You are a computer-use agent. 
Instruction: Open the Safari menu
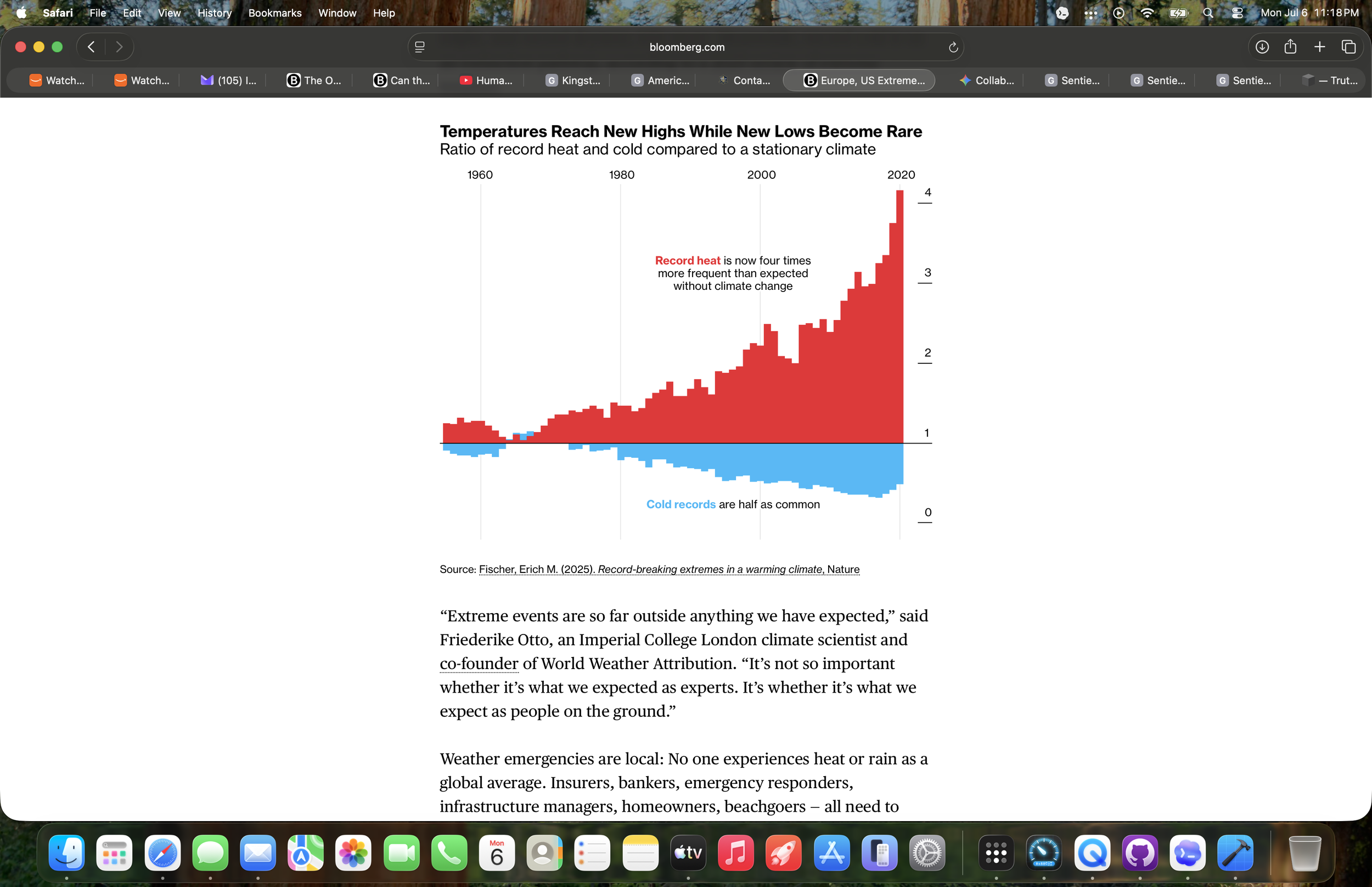click(x=58, y=13)
